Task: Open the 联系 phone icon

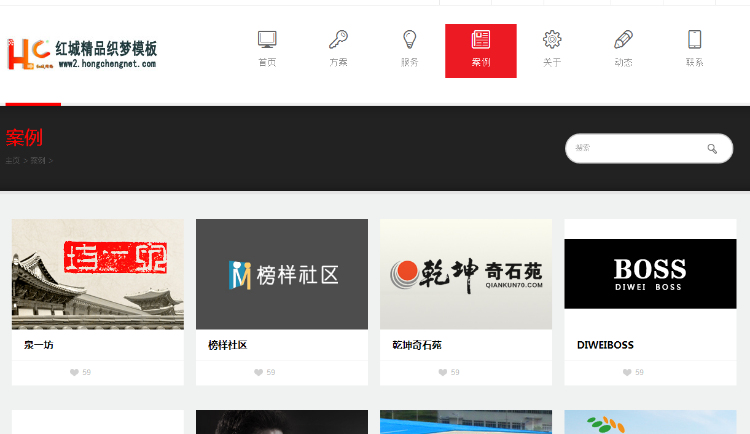Action: click(695, 39)
